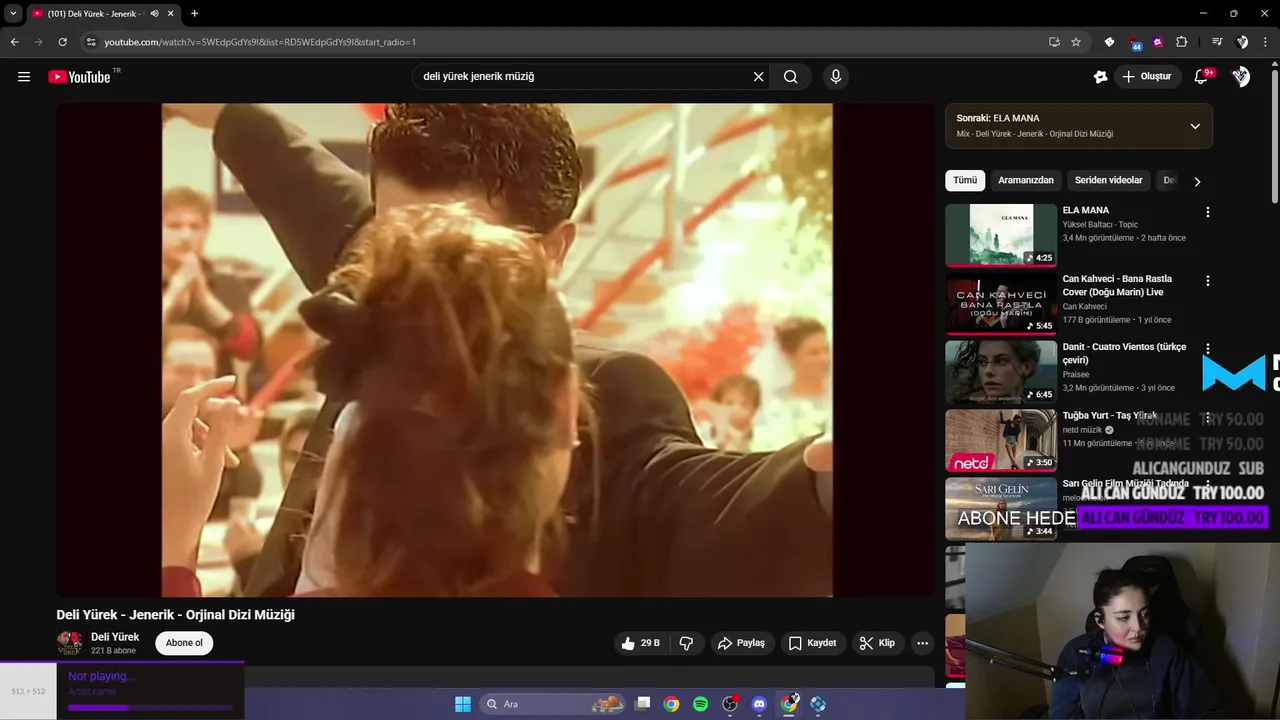Like the video with thumbs up
The width and height of the screenshot is (1280, 720).
click(641, 643)
